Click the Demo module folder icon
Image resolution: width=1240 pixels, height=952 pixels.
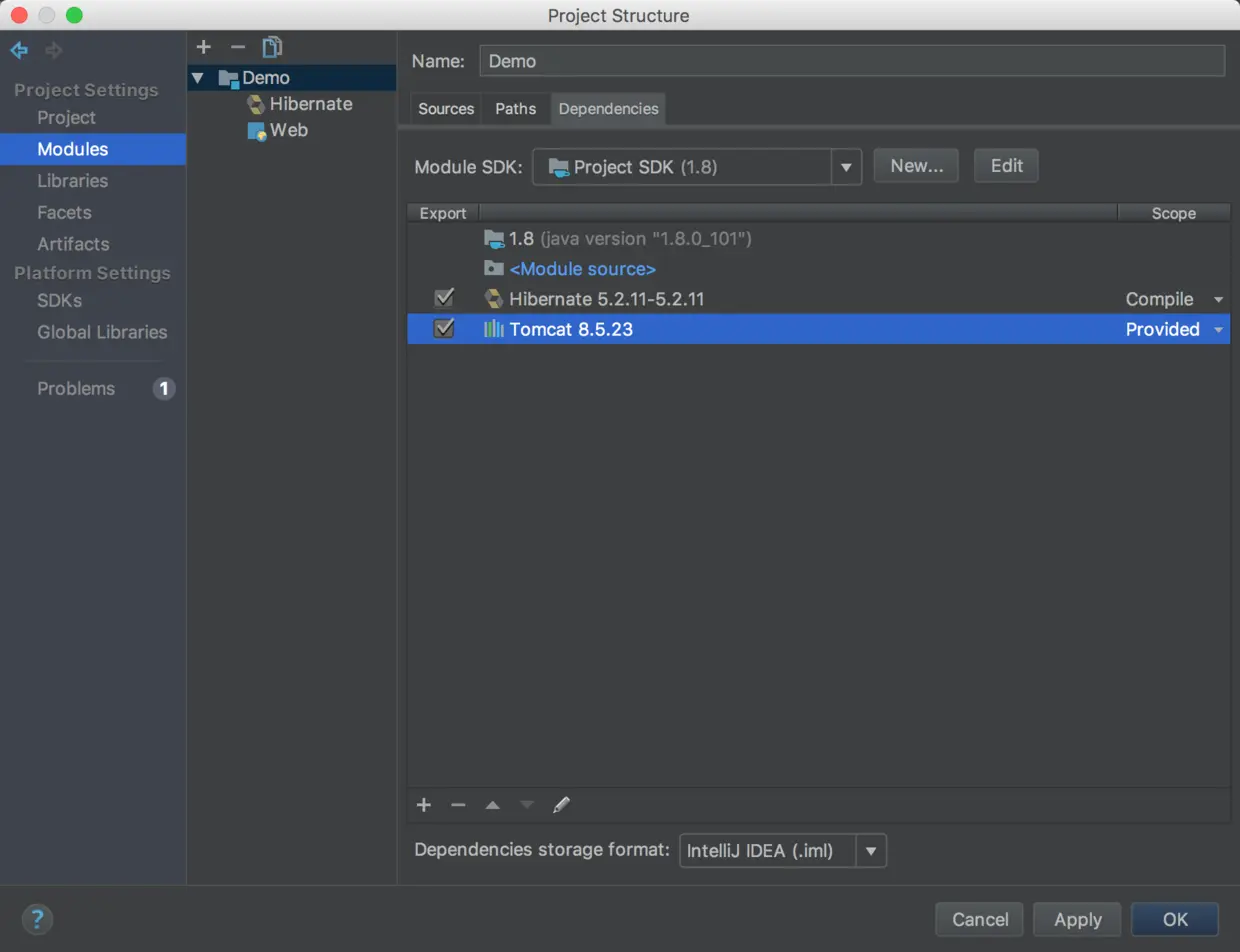228,78
